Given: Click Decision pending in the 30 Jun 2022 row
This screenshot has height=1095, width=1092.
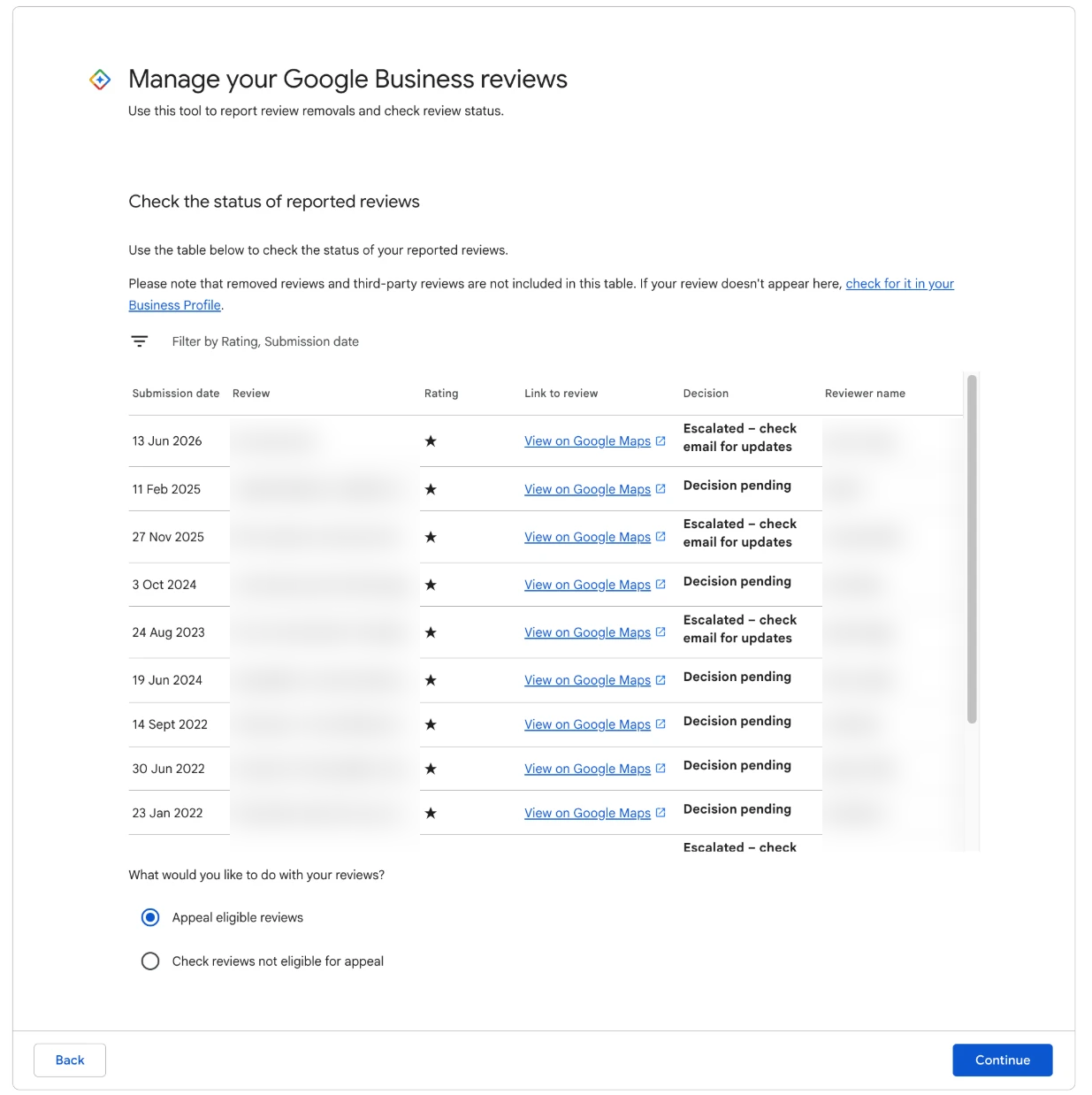Looking at the screenshot, I should tap(737, 765).
